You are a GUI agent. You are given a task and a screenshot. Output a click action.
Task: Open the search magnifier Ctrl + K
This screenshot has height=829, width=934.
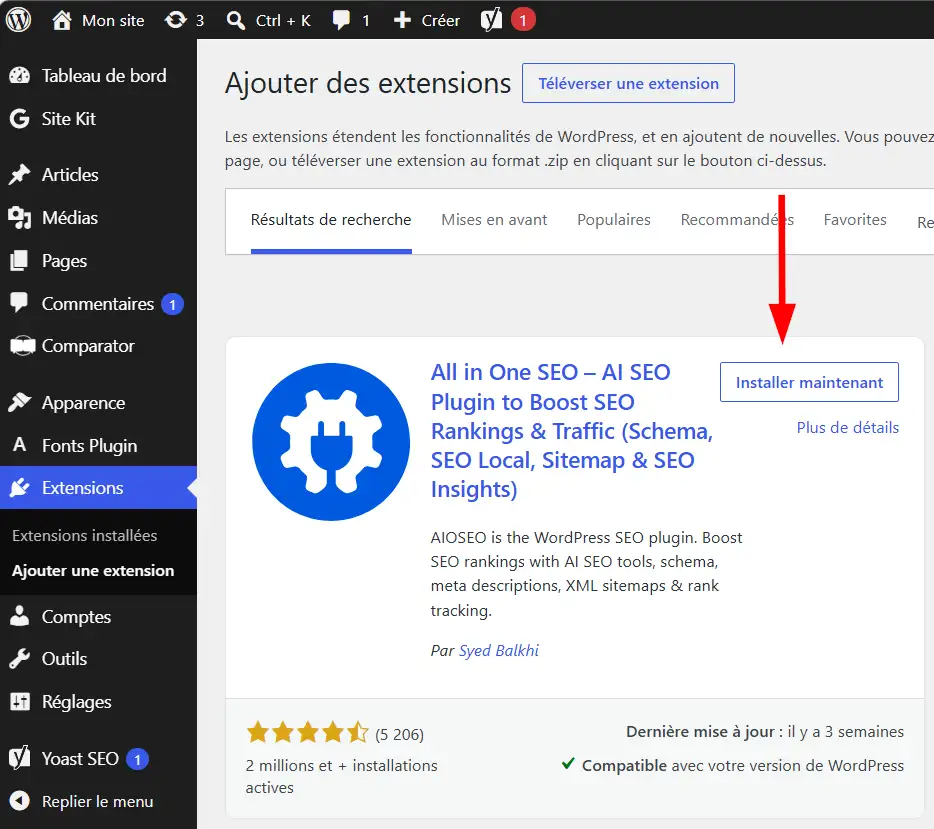click(236, 20)
